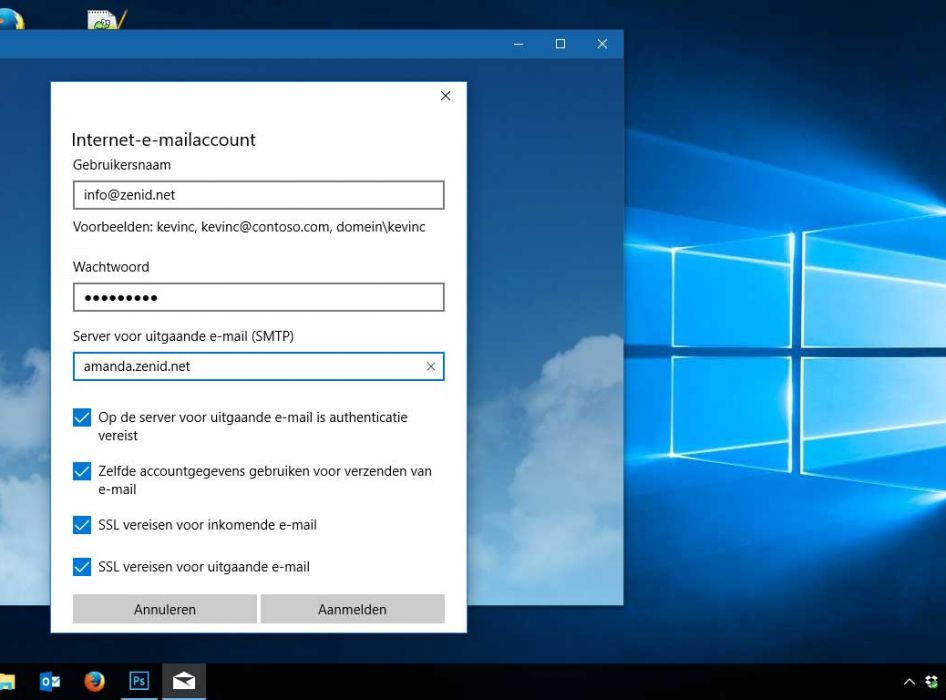Viewport: 946px width, 700px height.
Task: Click the Server voor uitgaande e-mail label
Action: click(x=183, y=336)
